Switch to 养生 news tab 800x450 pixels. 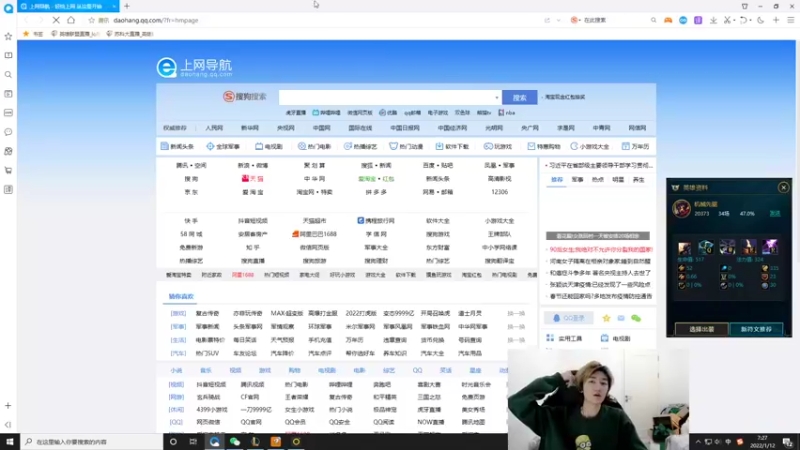pos(638,180)
